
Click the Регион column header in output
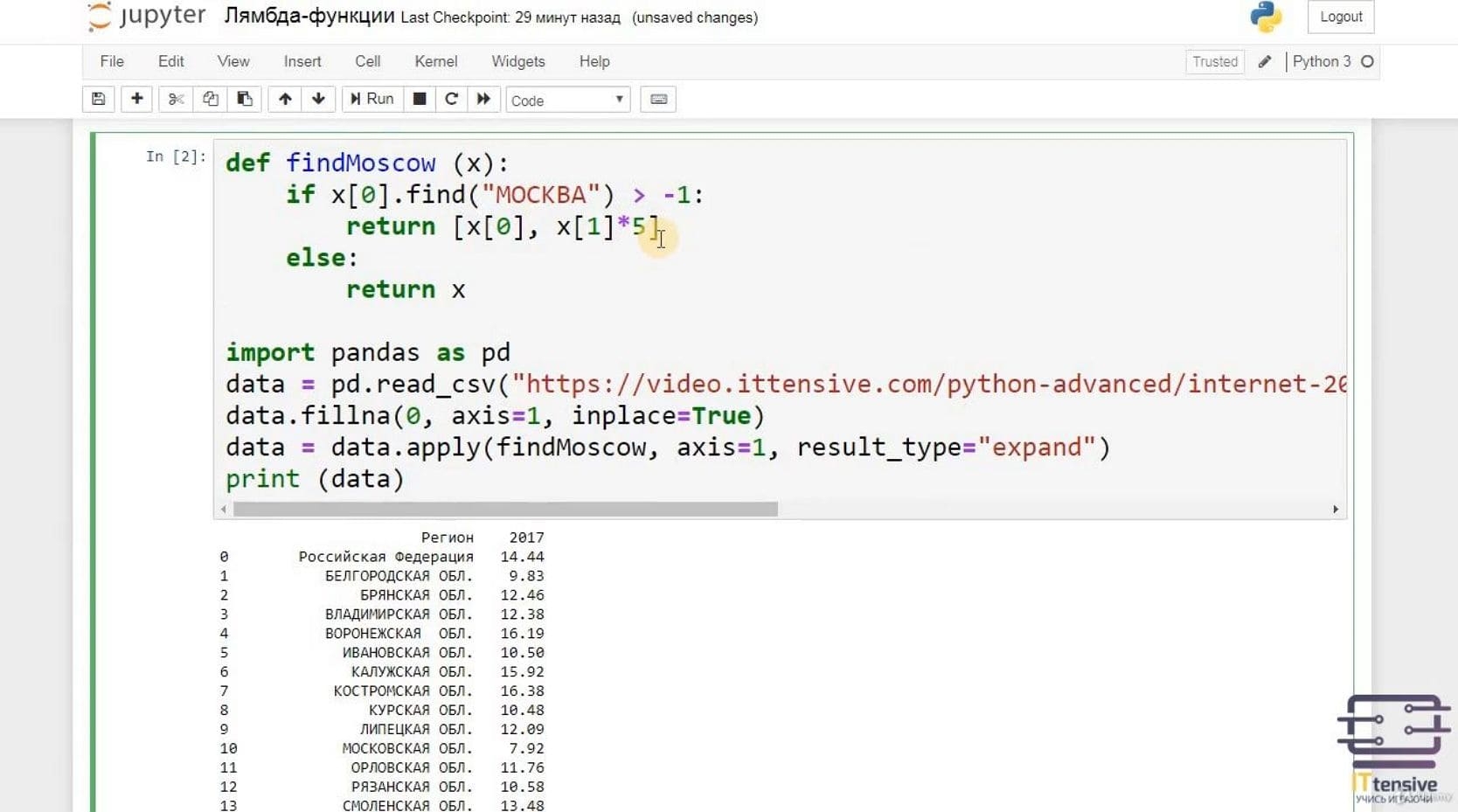click(x=448, y=538)
